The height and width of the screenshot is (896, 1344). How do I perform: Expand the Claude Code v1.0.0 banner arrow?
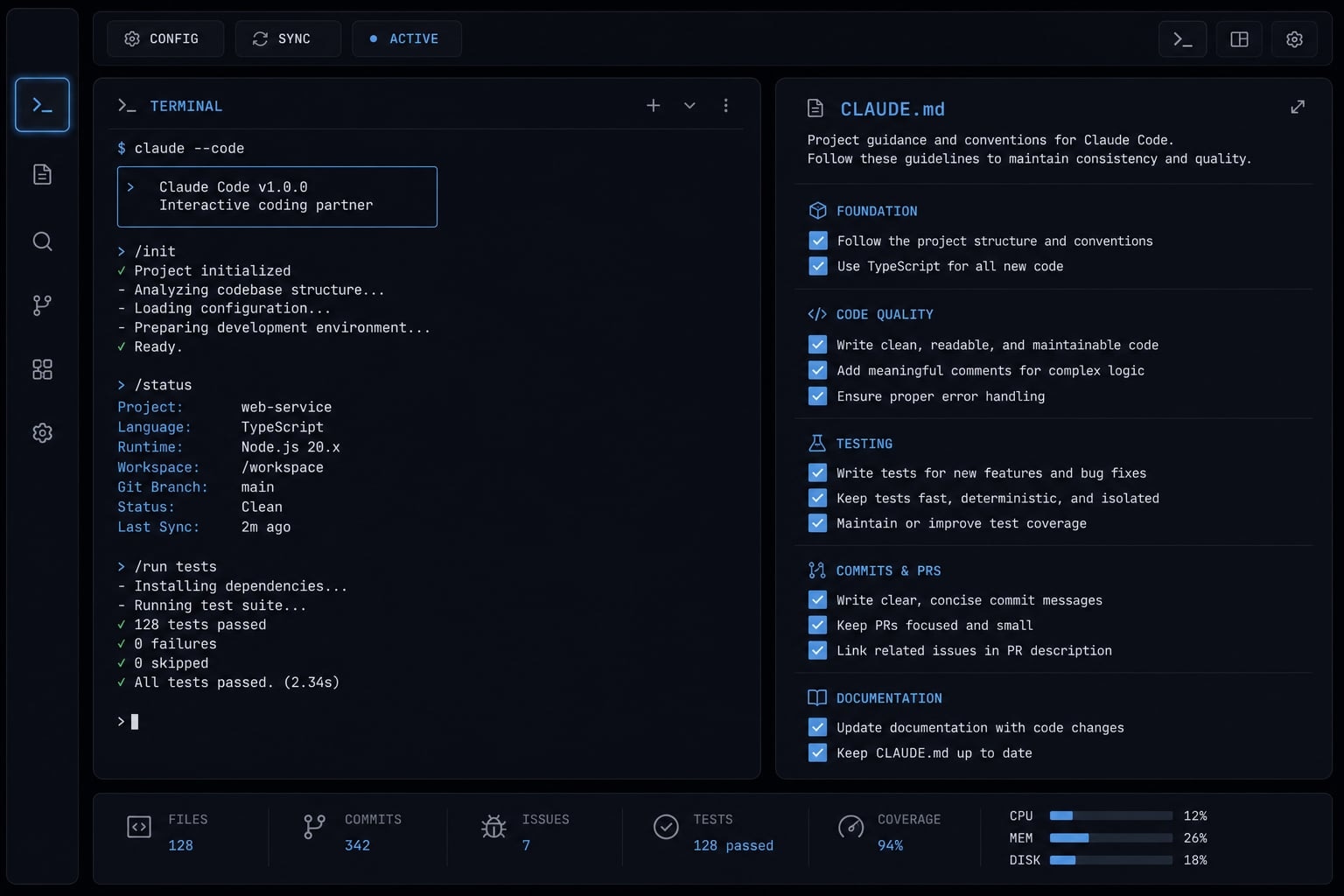[x=130, y=187]
